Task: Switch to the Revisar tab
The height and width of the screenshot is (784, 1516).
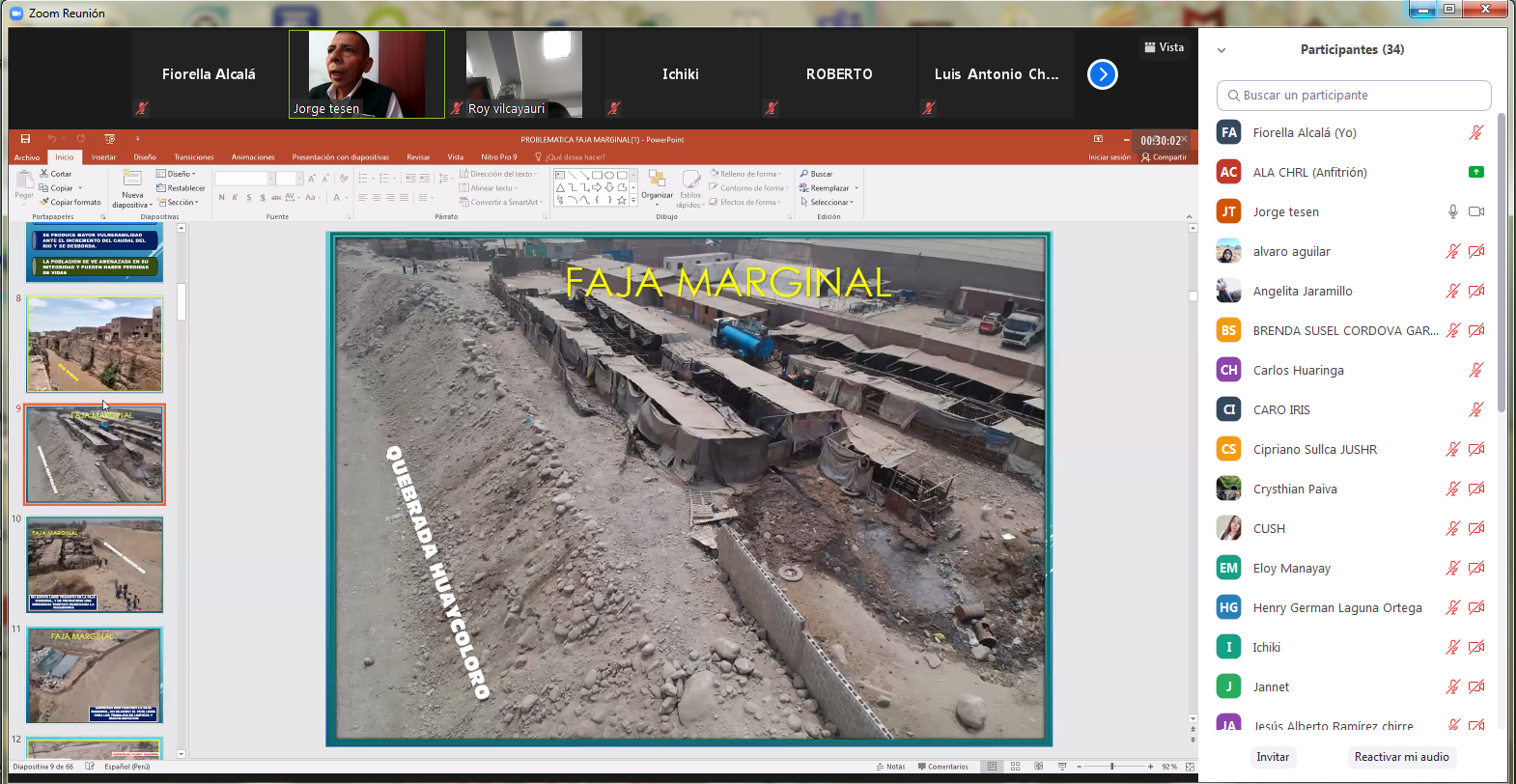Action: [418, 157]
